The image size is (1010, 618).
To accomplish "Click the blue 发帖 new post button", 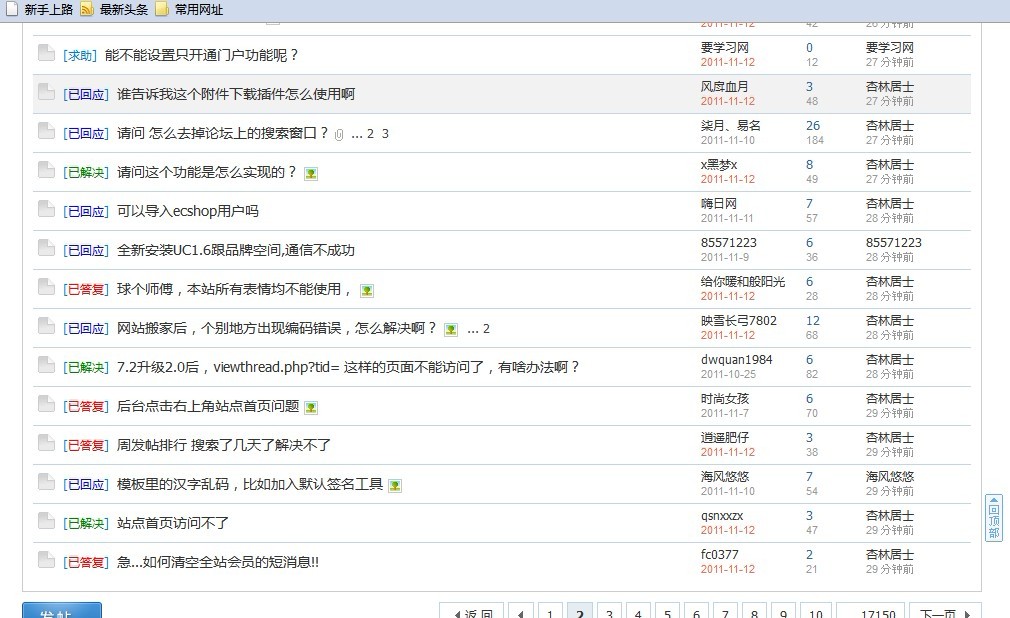I will pyautogui.click(x=62, y=611).
